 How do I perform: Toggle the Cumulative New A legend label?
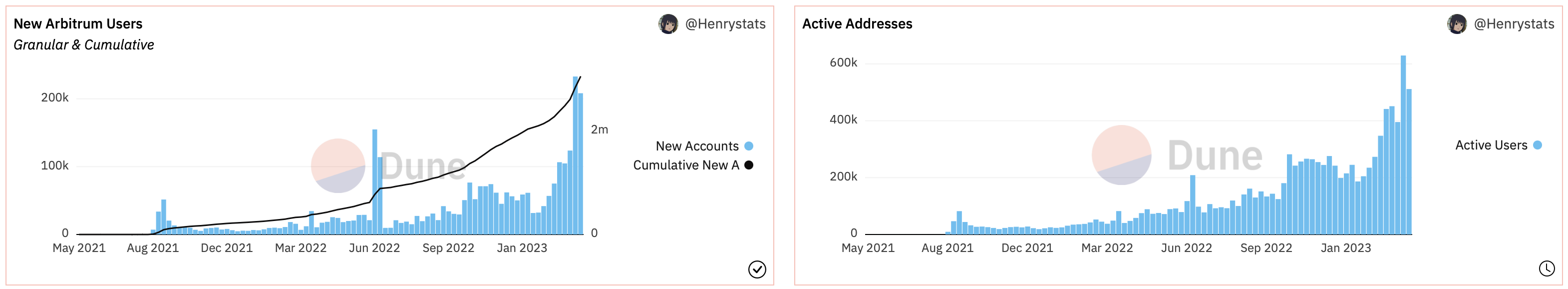pos(685,165)
